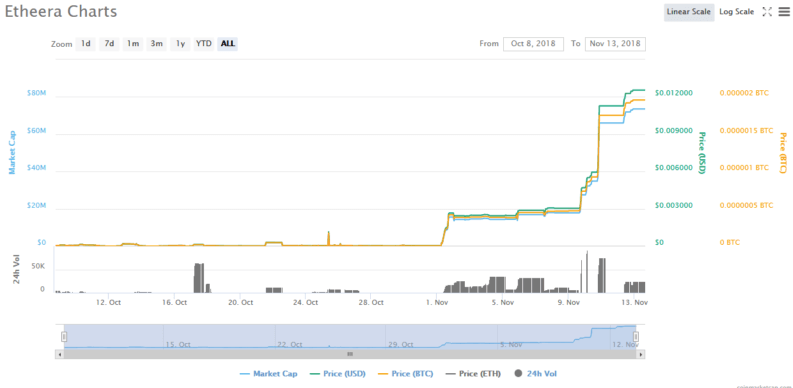793x388 pixels.
Task: Click the right navigator range handle
Action: (x=636, y=336)
